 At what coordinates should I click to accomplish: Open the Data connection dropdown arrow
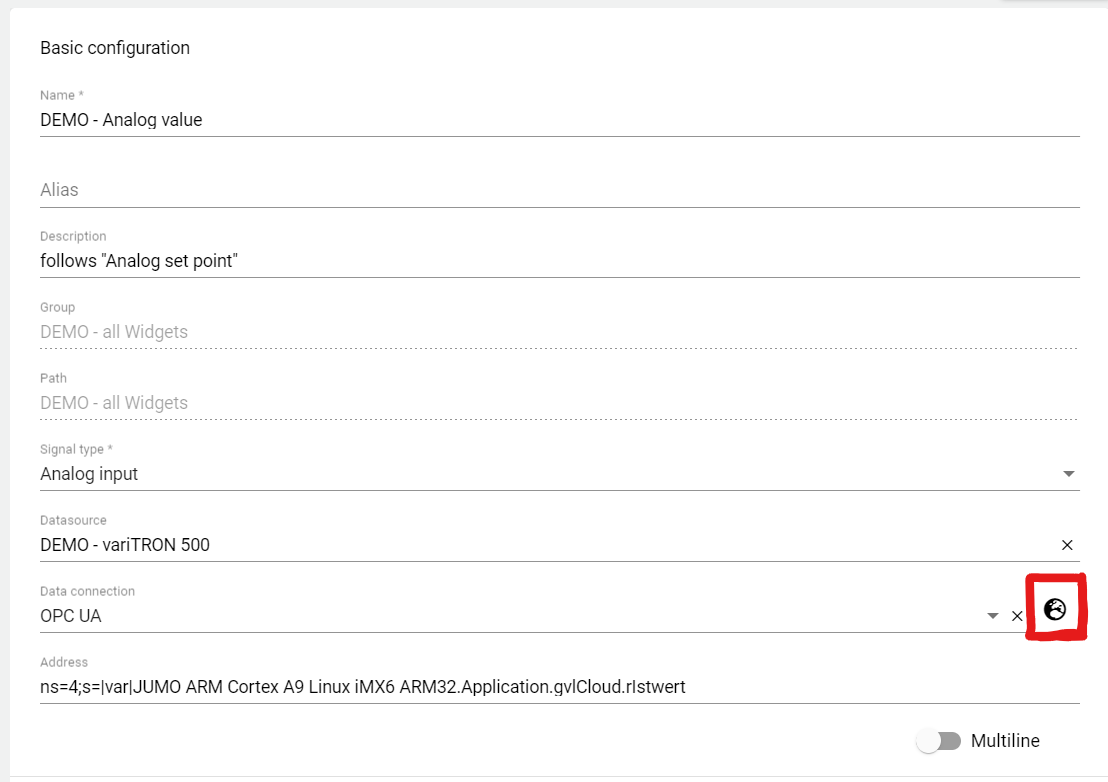(x=992, y=616)
